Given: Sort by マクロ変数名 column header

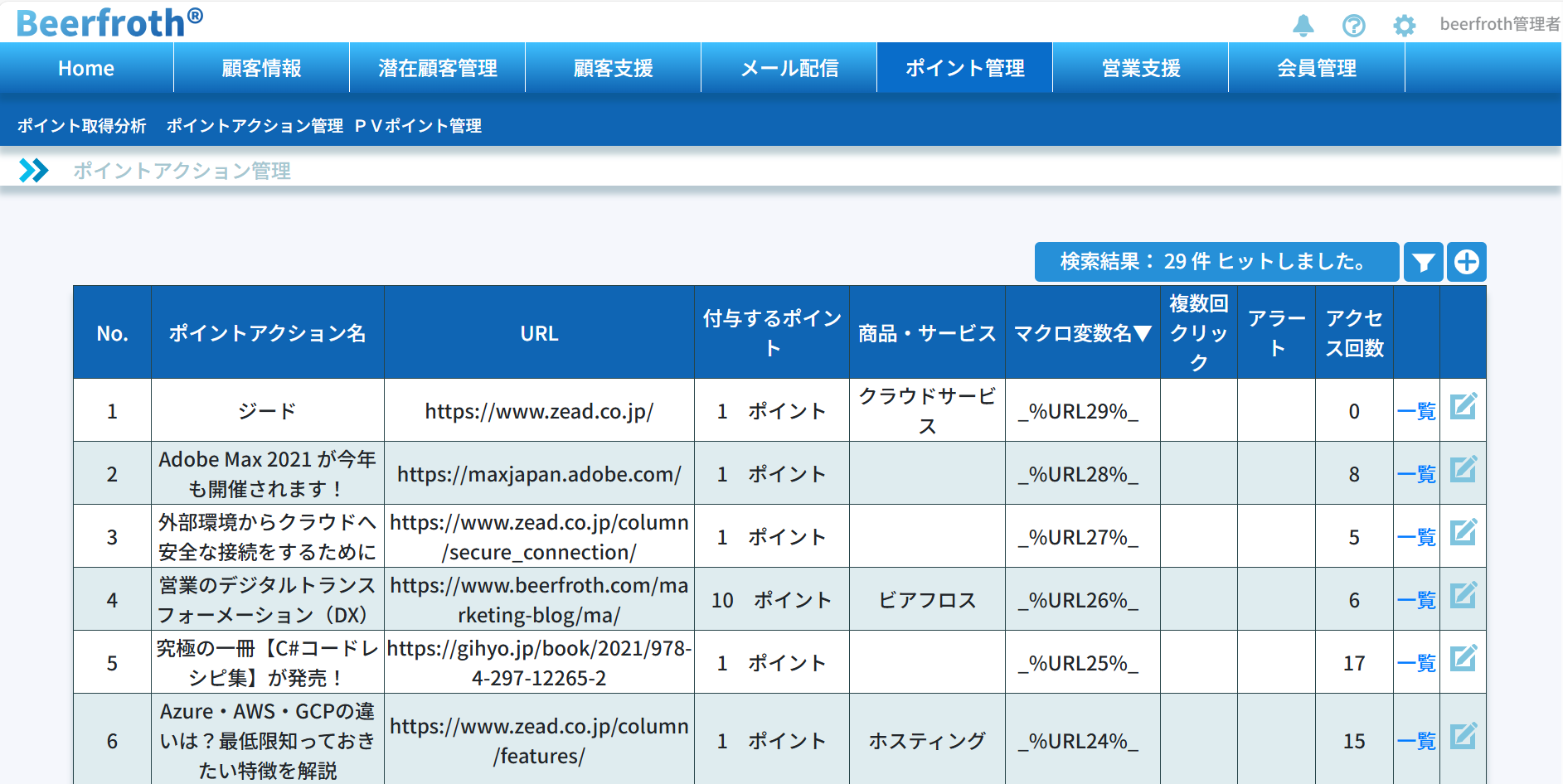Looking at the screenshot, I should point(1082,333).
